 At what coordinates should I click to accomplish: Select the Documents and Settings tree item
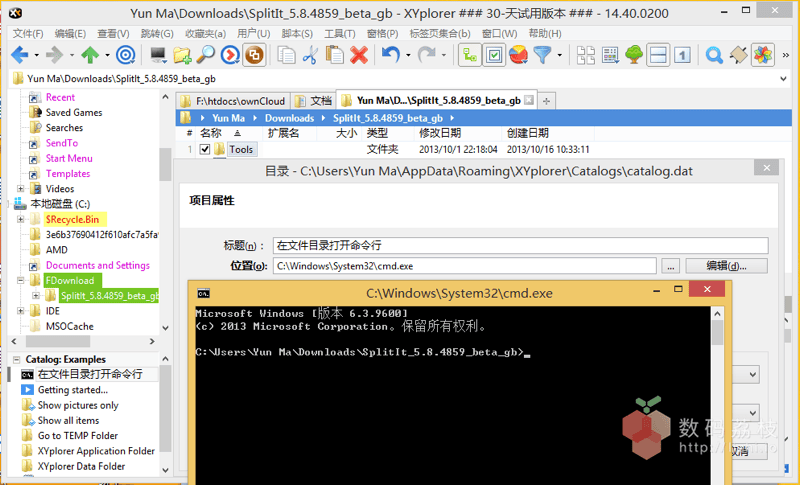[97, 265]
